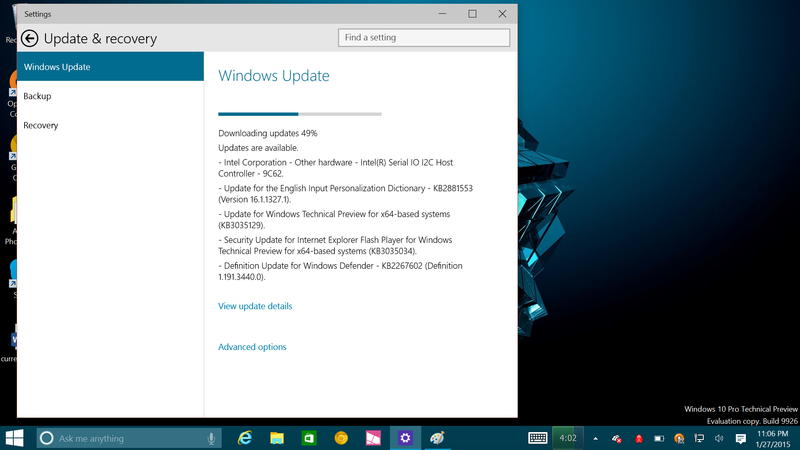Image resolution: width=800 pixels, height=450 pixels.
Task: Click the download progress bar
Action: tap(299, 114)
